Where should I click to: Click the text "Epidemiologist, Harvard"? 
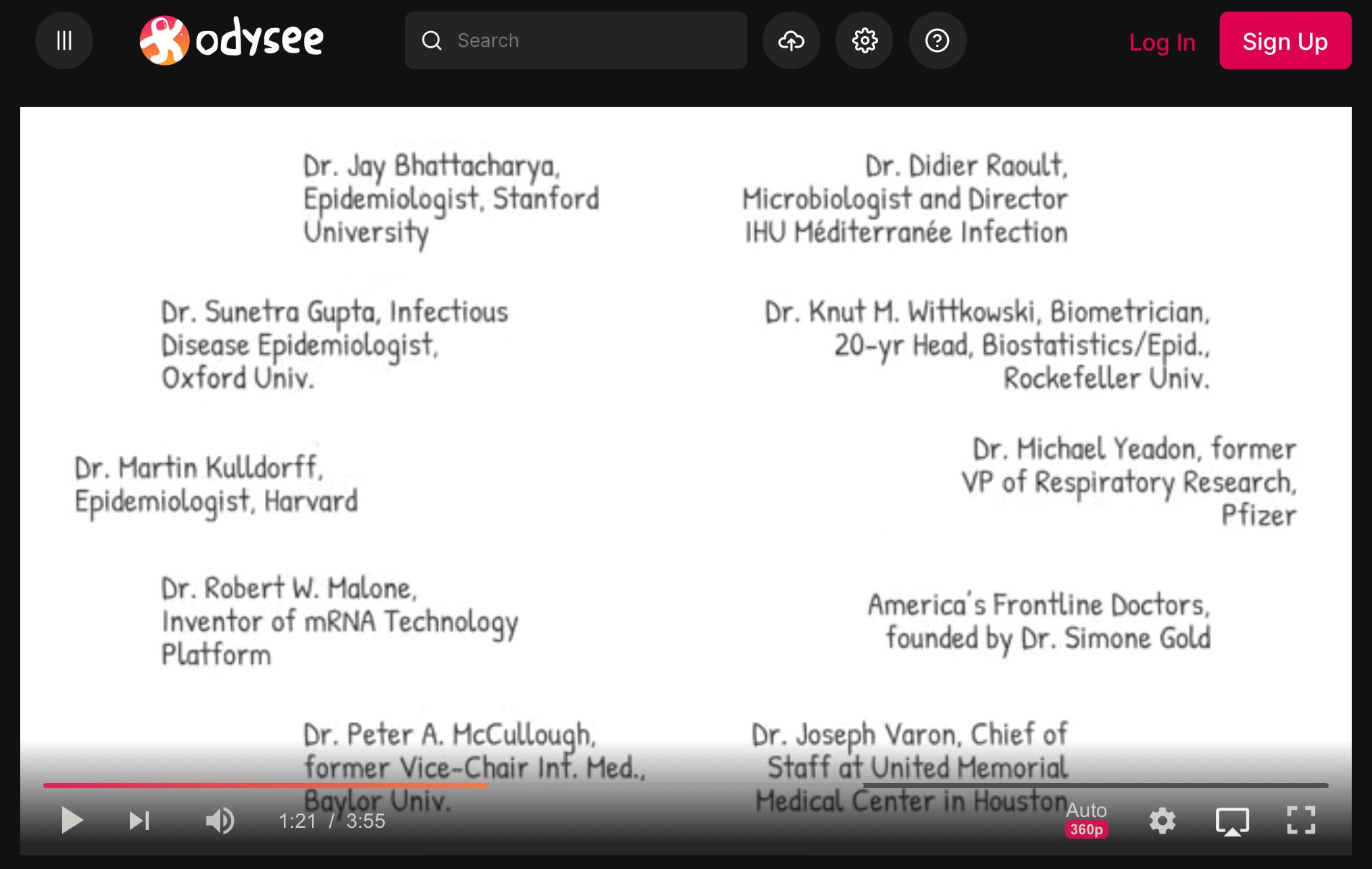click(x=217, y=502)
